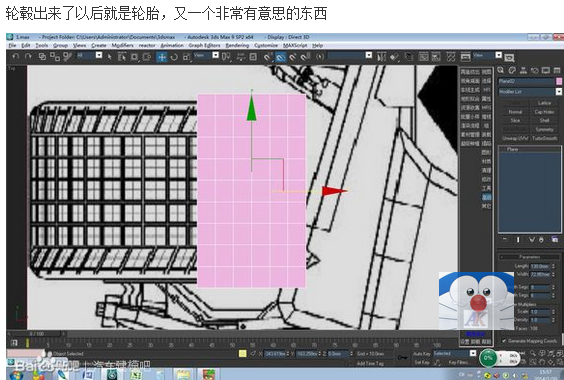Open the Rendering menu
564x380 pixels.
[x=237, y=45]
